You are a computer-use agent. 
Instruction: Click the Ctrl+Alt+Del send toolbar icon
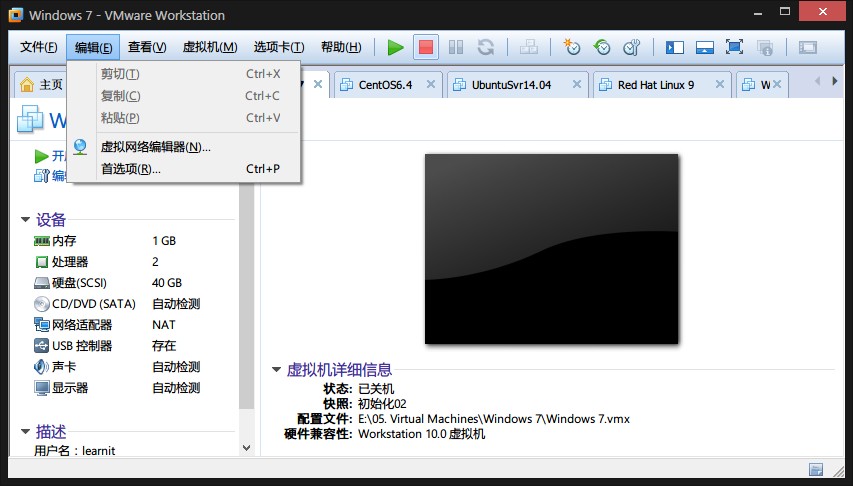[528, 47]
